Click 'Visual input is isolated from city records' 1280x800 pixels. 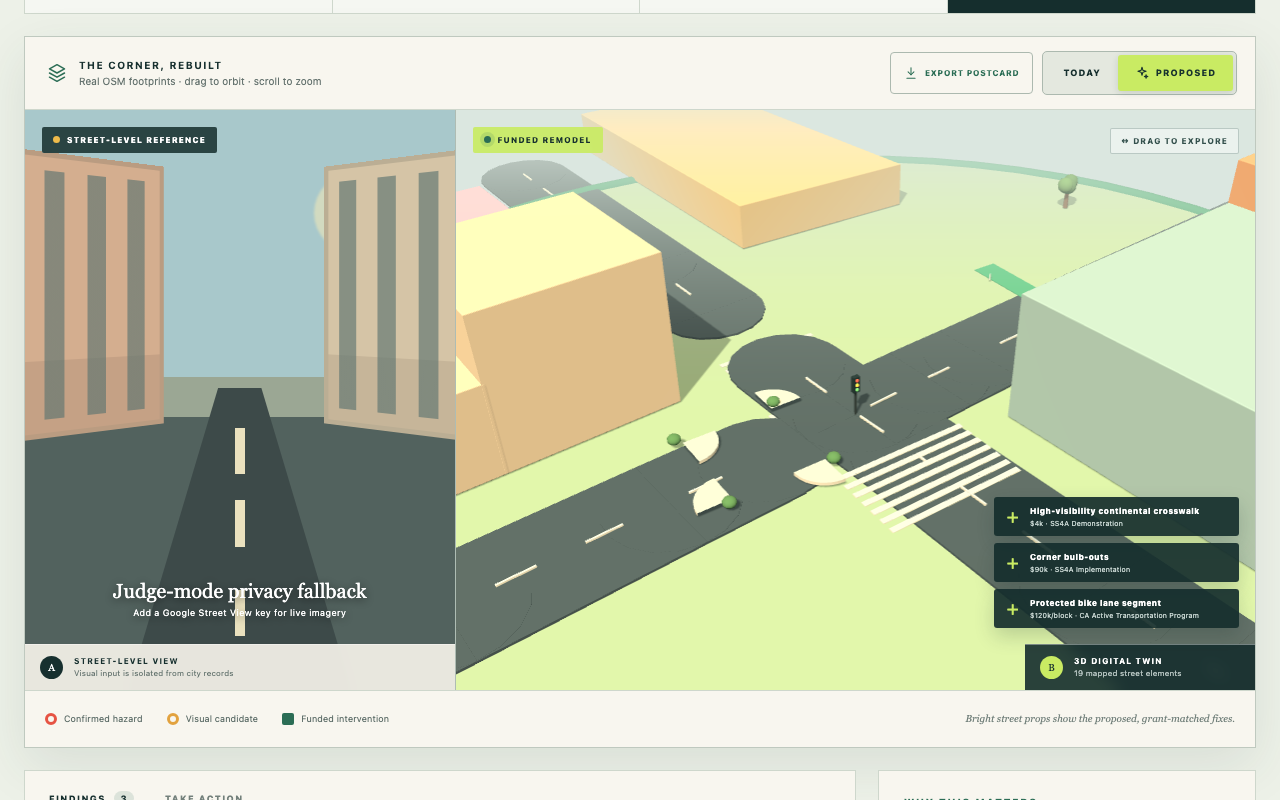tap(154, 674)
